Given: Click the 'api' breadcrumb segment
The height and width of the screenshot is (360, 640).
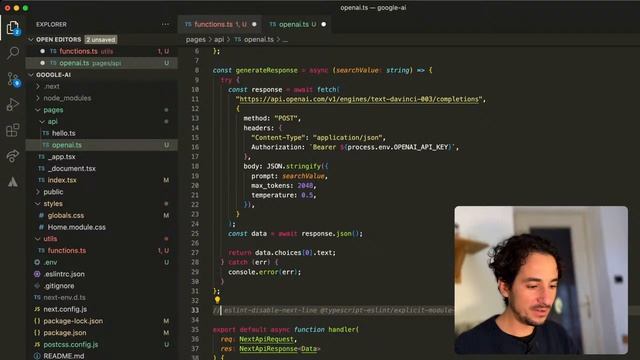Looking at the screenshot, I should tap(219, 40).
